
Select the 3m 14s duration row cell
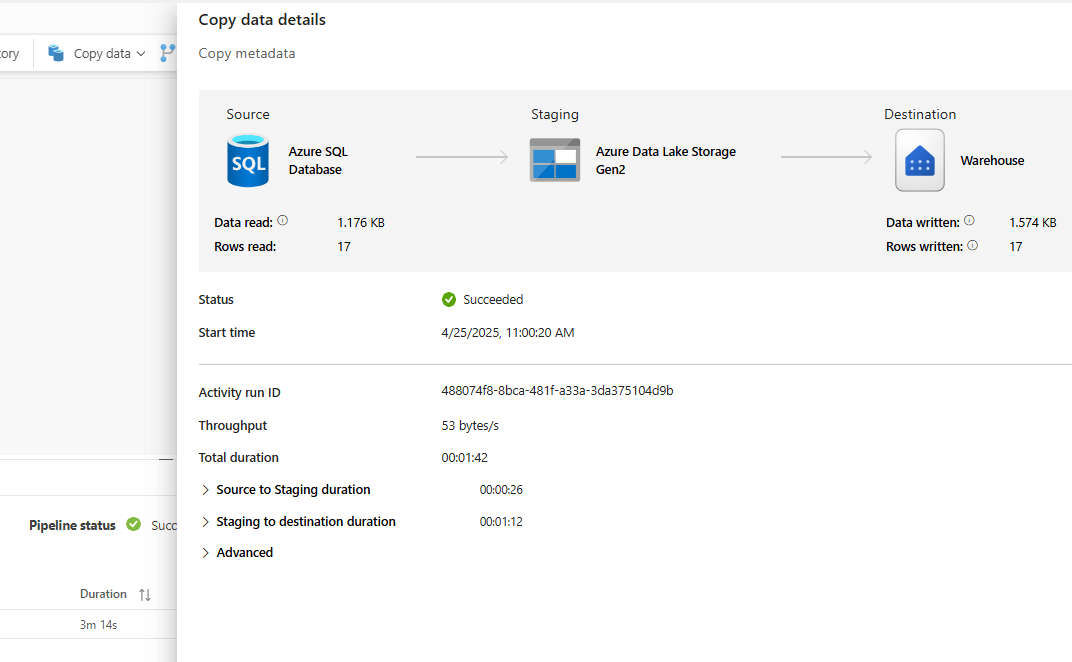[x=98, y=625]
